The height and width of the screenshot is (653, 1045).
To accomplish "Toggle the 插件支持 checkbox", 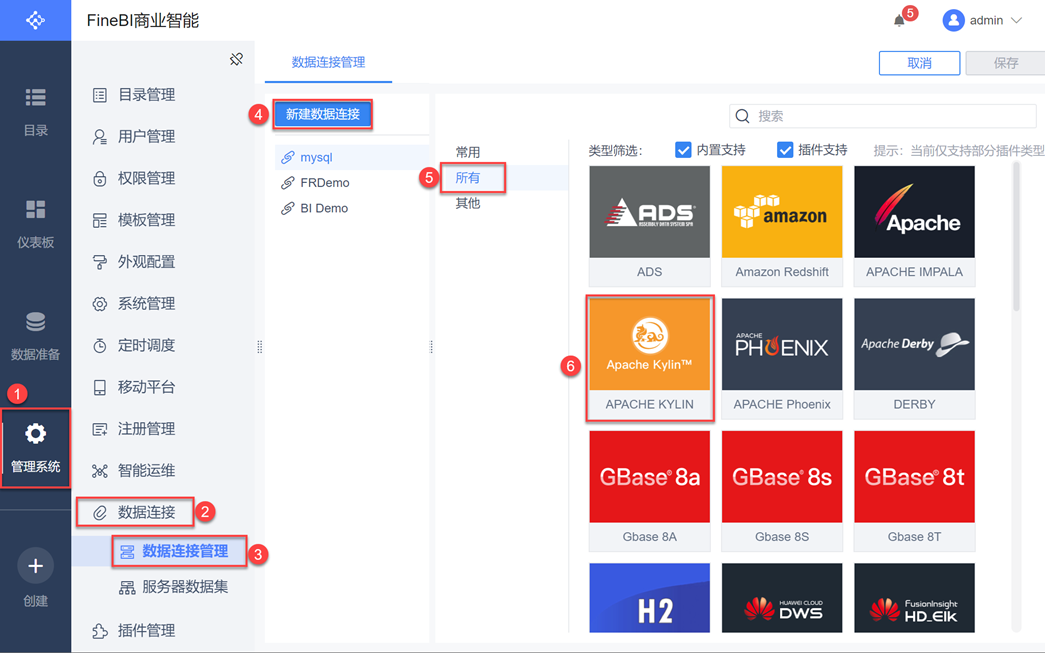I will (785, 150).
